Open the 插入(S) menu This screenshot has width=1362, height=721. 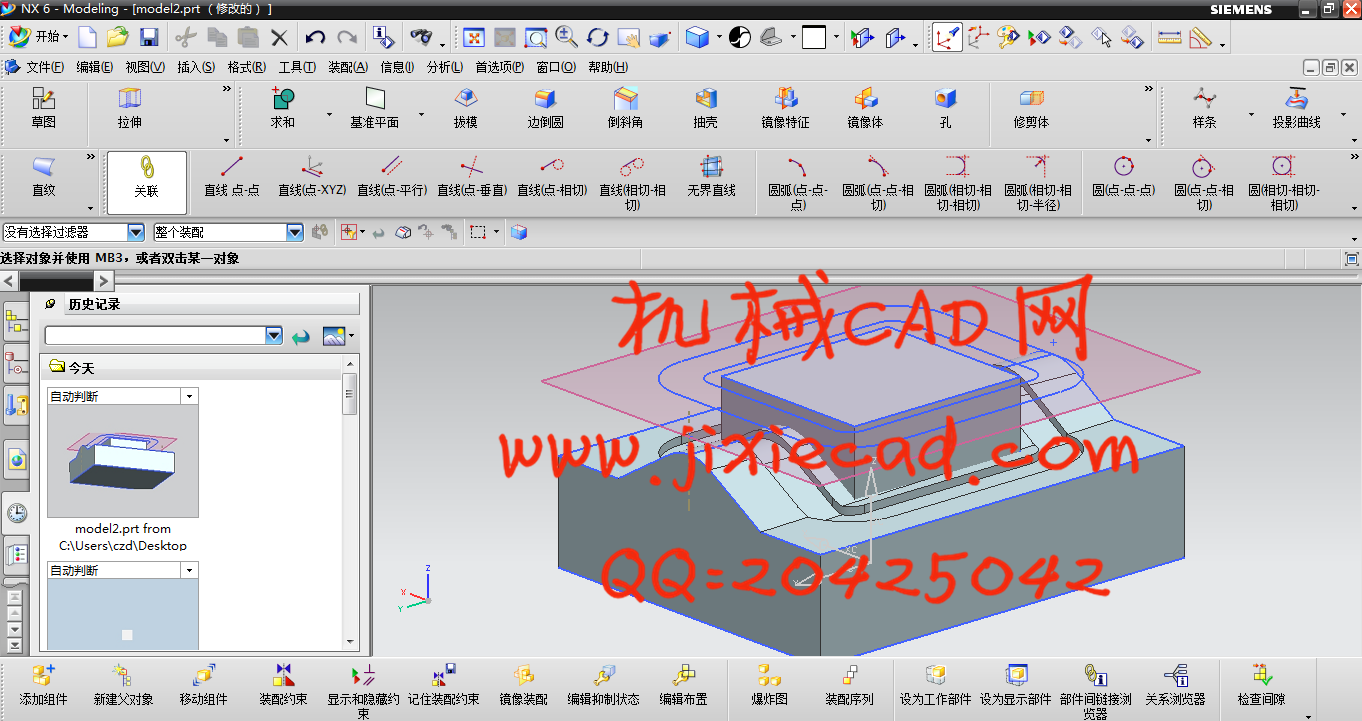pos(195,67)
